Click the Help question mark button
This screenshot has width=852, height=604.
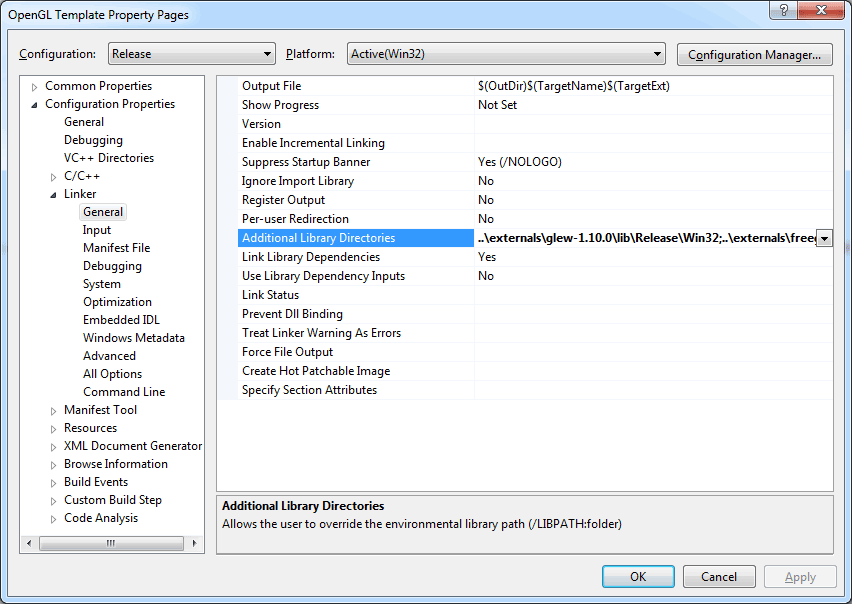[x=783, y=10]
